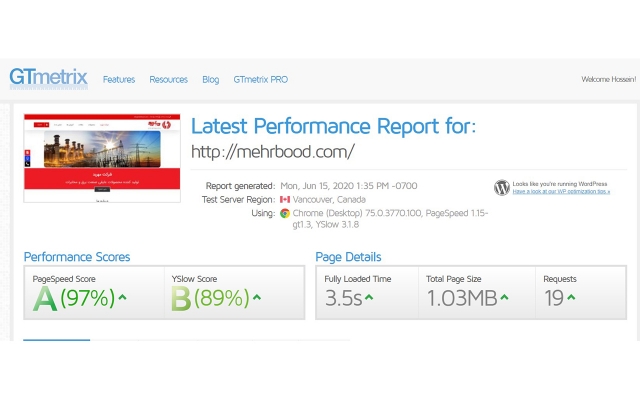Click the Total Page Size up arrow
This screenshot has height=400, width=640.
pos(504,297)
